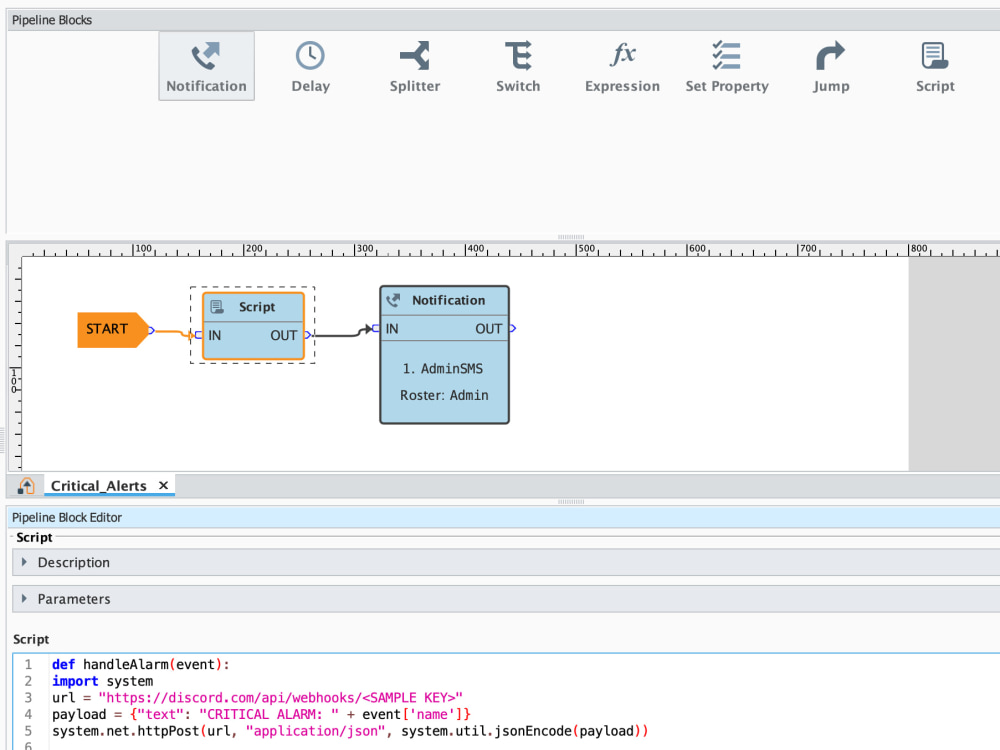Screen dimensions: 1000x750
Task: Click the IN connector of the Notification block
Action: click(x=376, y=328)
